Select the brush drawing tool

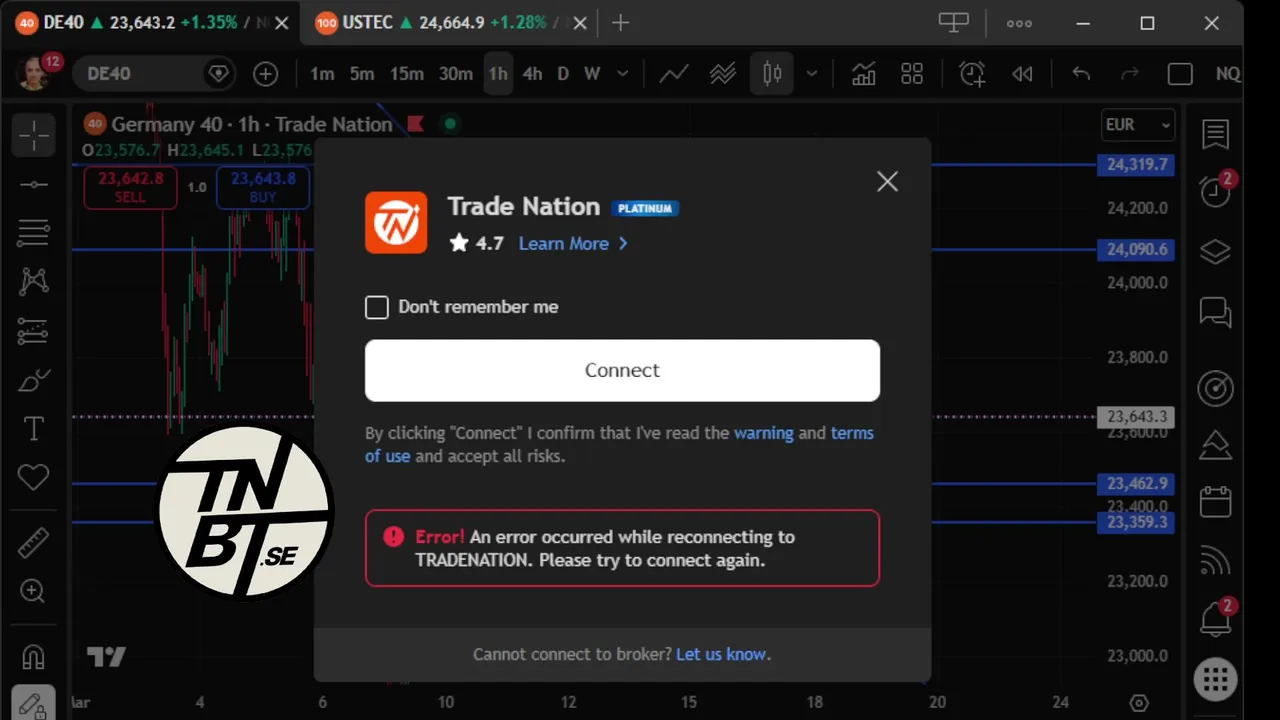coord(33,381)
